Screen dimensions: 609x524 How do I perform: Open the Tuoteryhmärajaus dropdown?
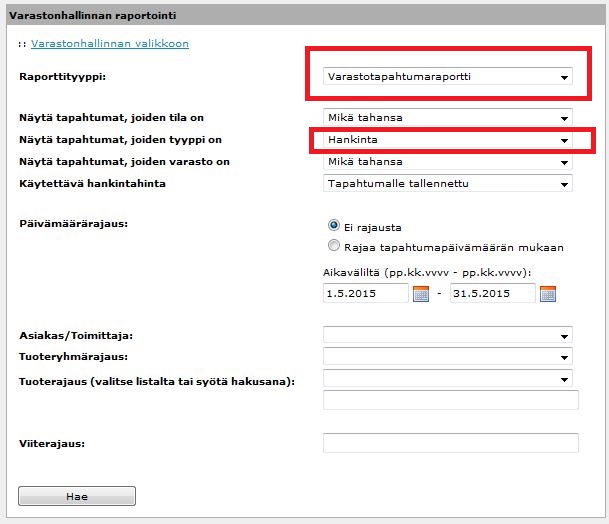click(x=449, y=357)
